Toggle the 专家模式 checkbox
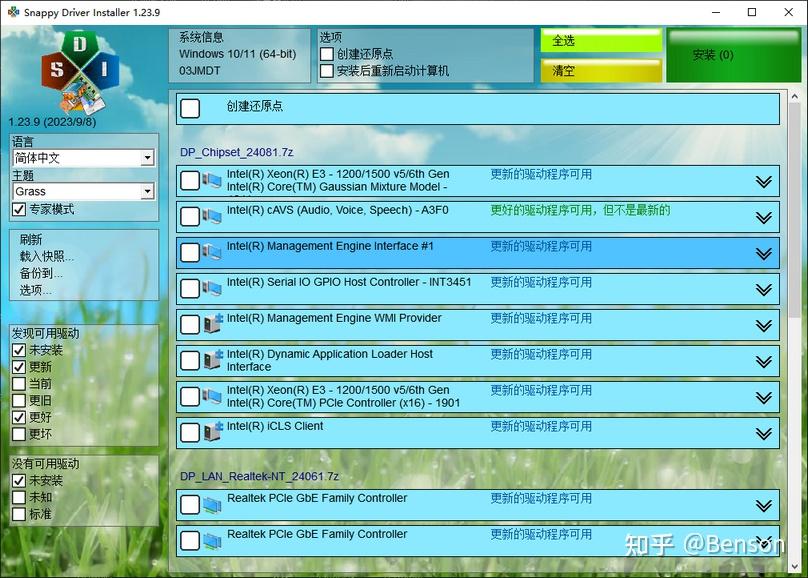 [16, 209]
